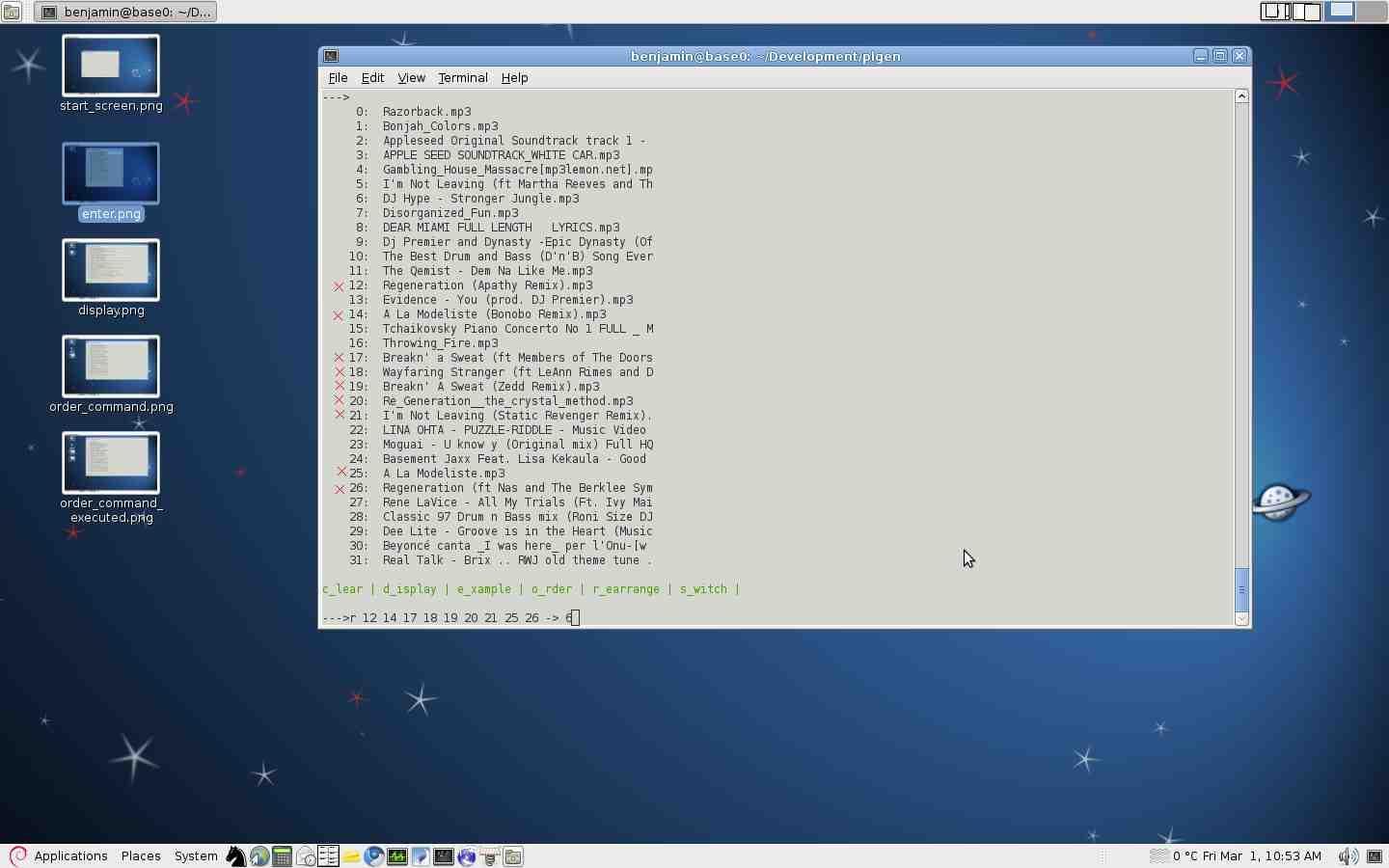Open the Applications menu
This screenshot has height=868, width=1389.
[70, 856]
